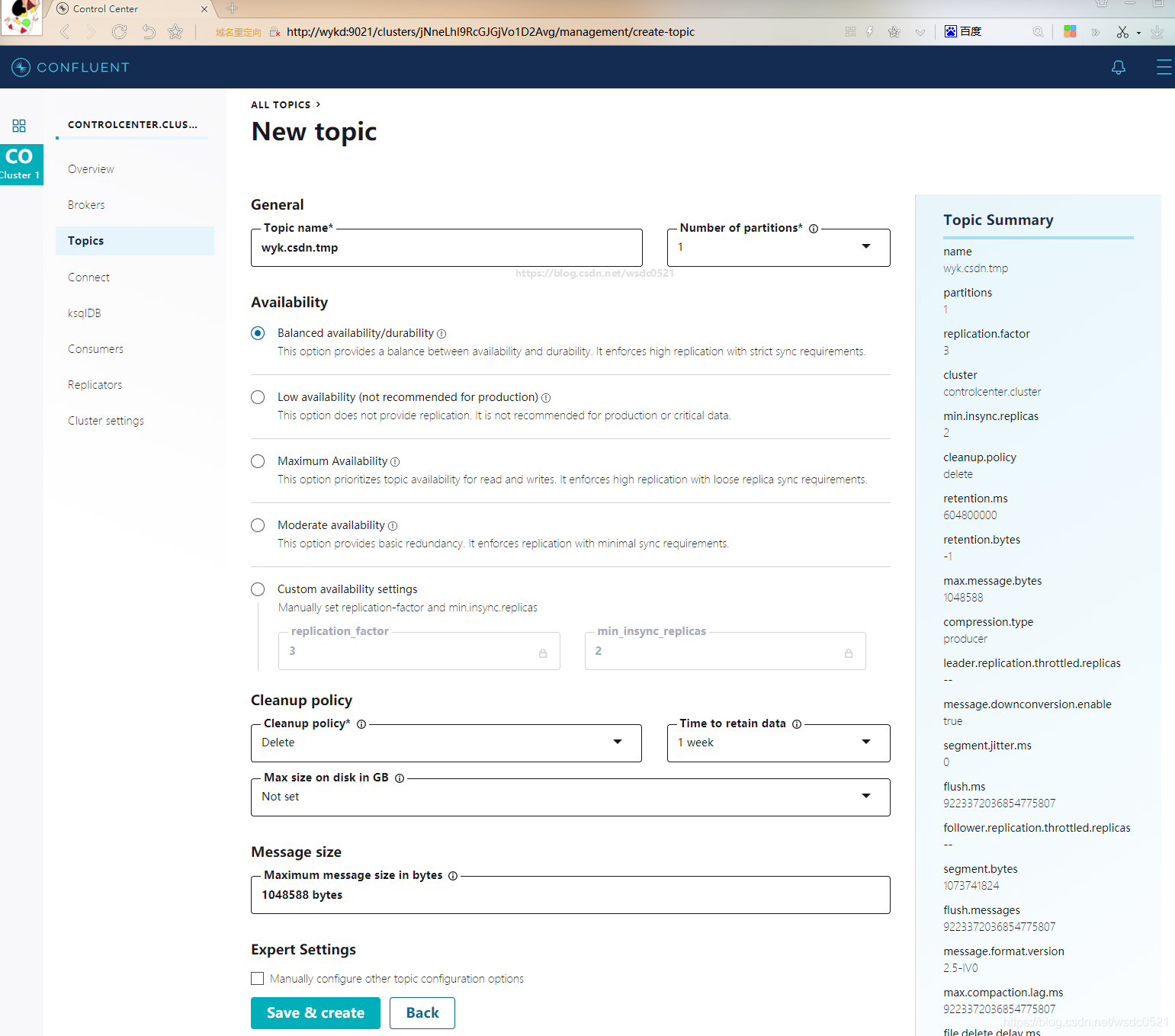Click info icon beside Maximum Availability

[395, 462]
